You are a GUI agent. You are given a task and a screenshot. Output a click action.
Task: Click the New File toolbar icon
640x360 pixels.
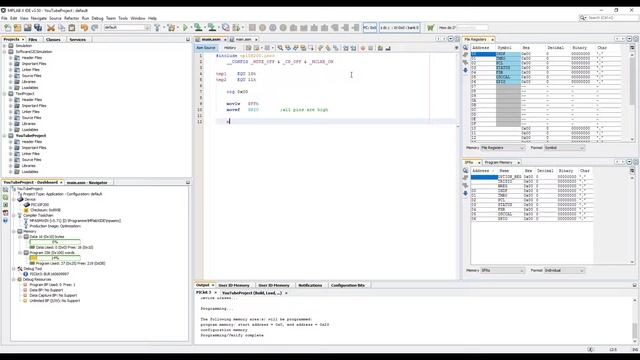7,28
